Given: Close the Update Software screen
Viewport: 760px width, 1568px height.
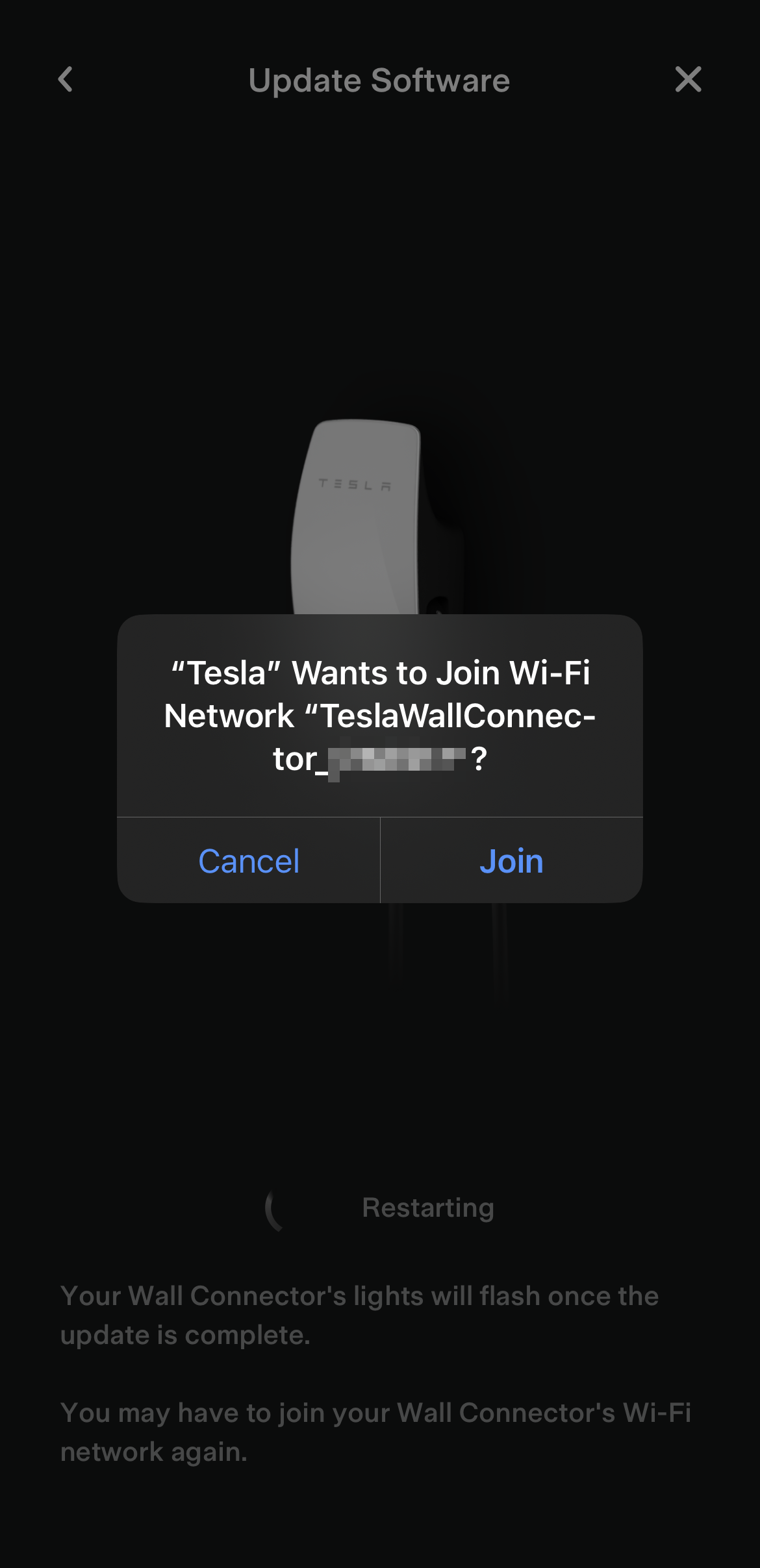Looking at the screenshot, I should 688,79.
